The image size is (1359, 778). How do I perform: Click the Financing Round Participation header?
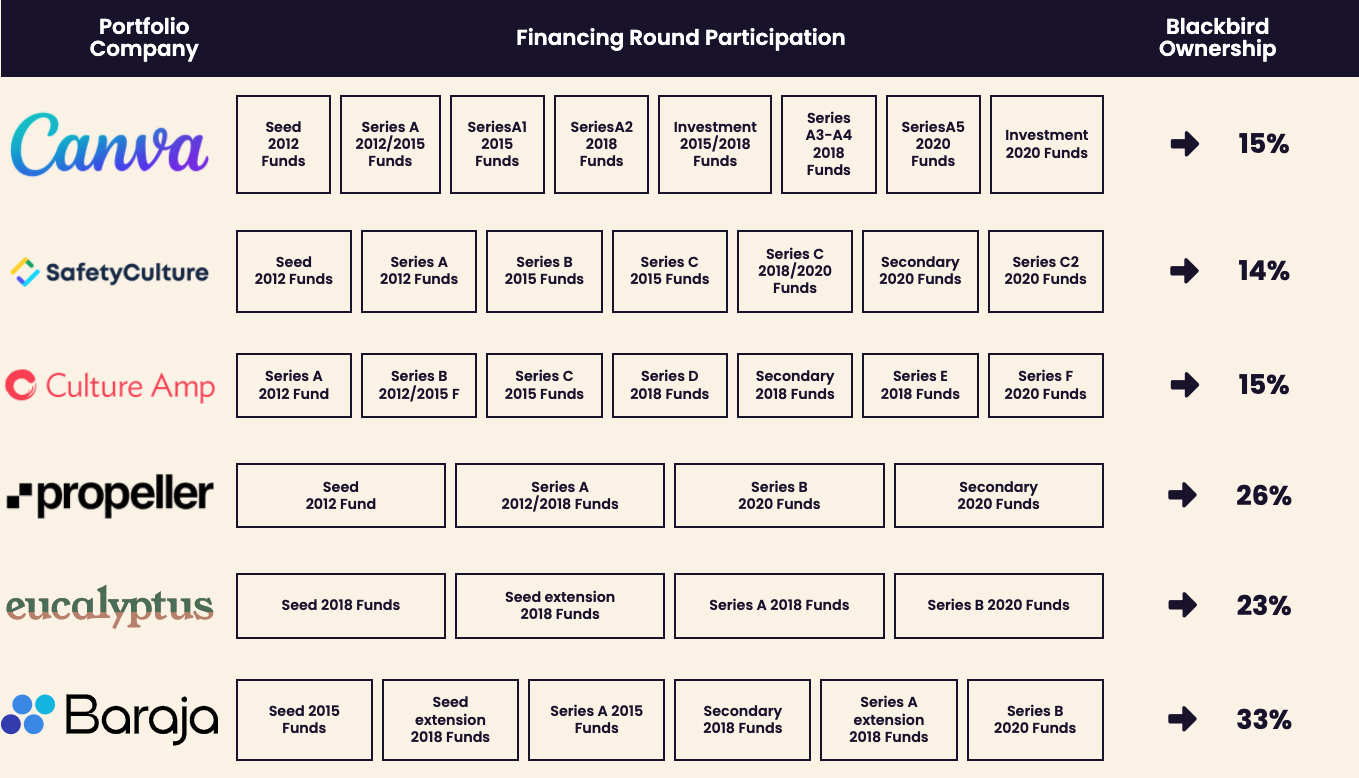coord(680,38)
